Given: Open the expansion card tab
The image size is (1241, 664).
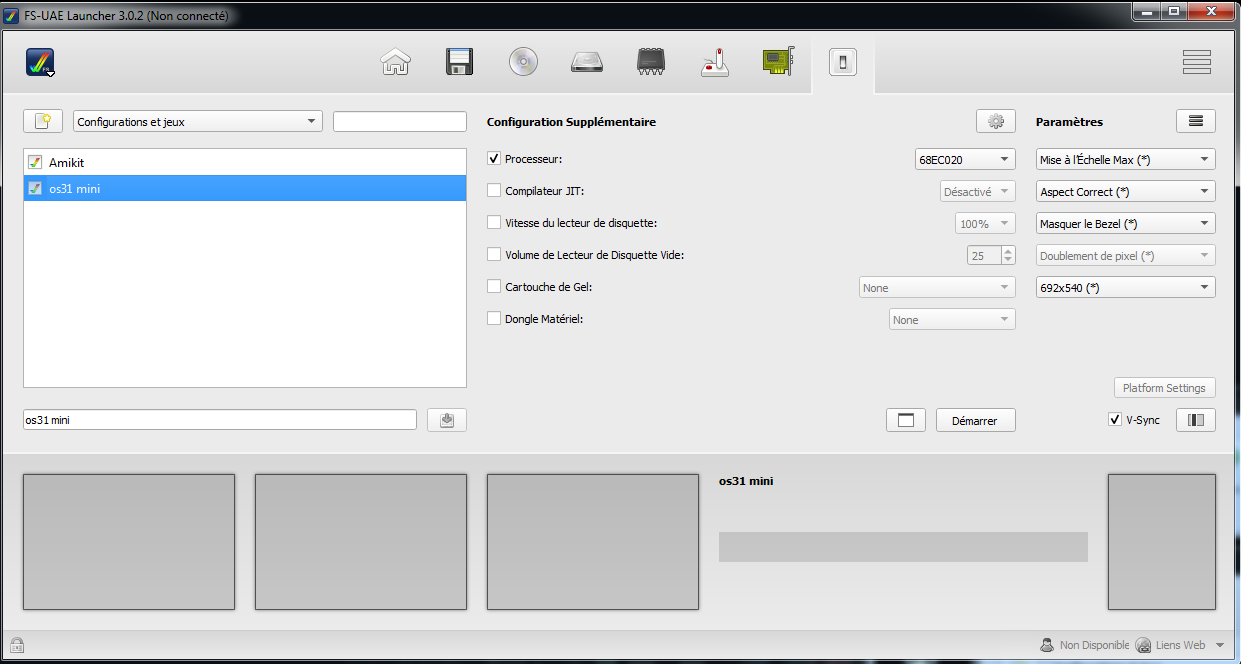Looking at the screenshot, I should (778, 62).
